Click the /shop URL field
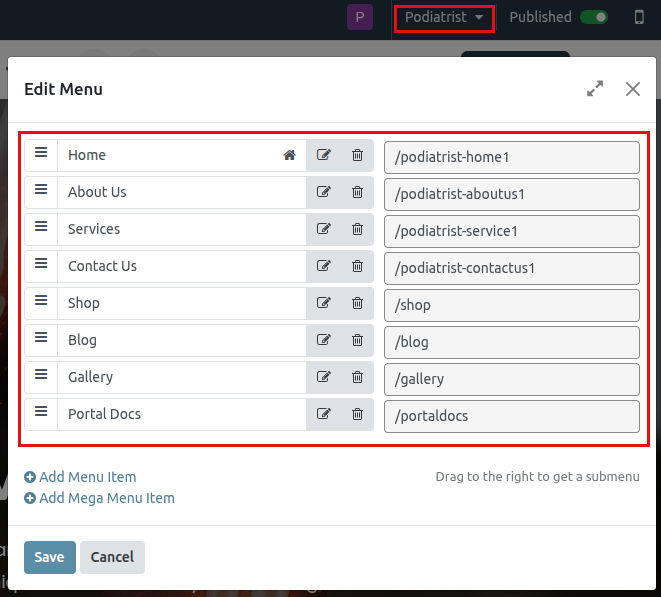This screenshot has height=597, width=661. [x=511, y=304]
